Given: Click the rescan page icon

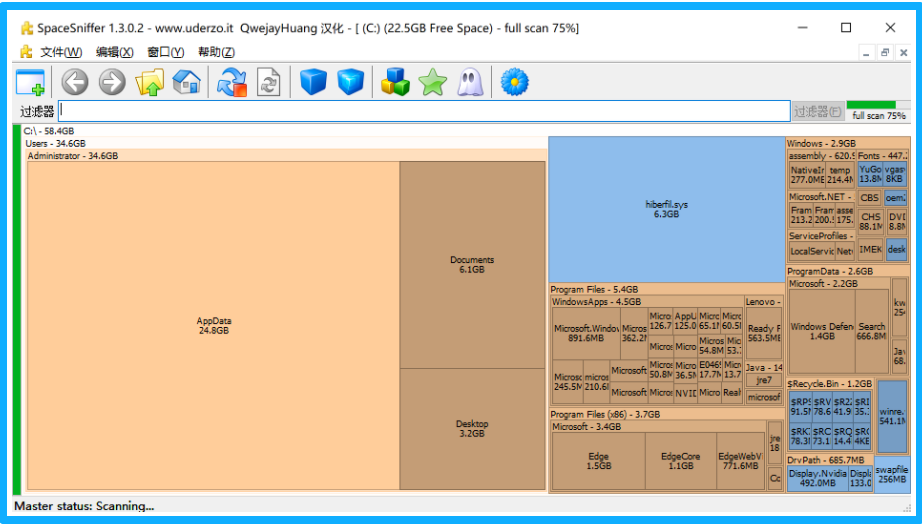Looking at the screenshot, I should pos(269,82).
